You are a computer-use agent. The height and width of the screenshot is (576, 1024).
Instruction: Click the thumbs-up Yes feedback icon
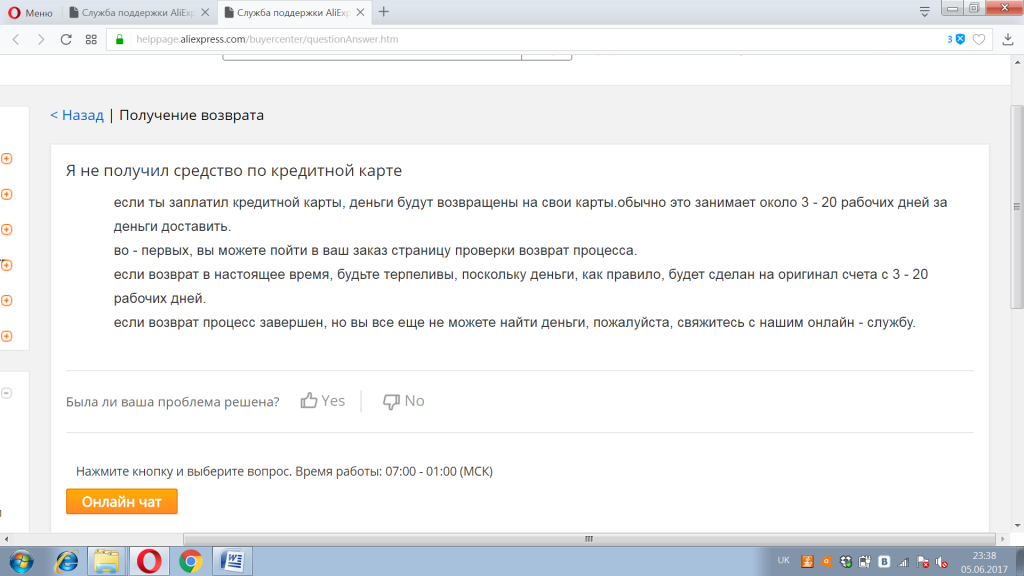click(x=309, y=401)
